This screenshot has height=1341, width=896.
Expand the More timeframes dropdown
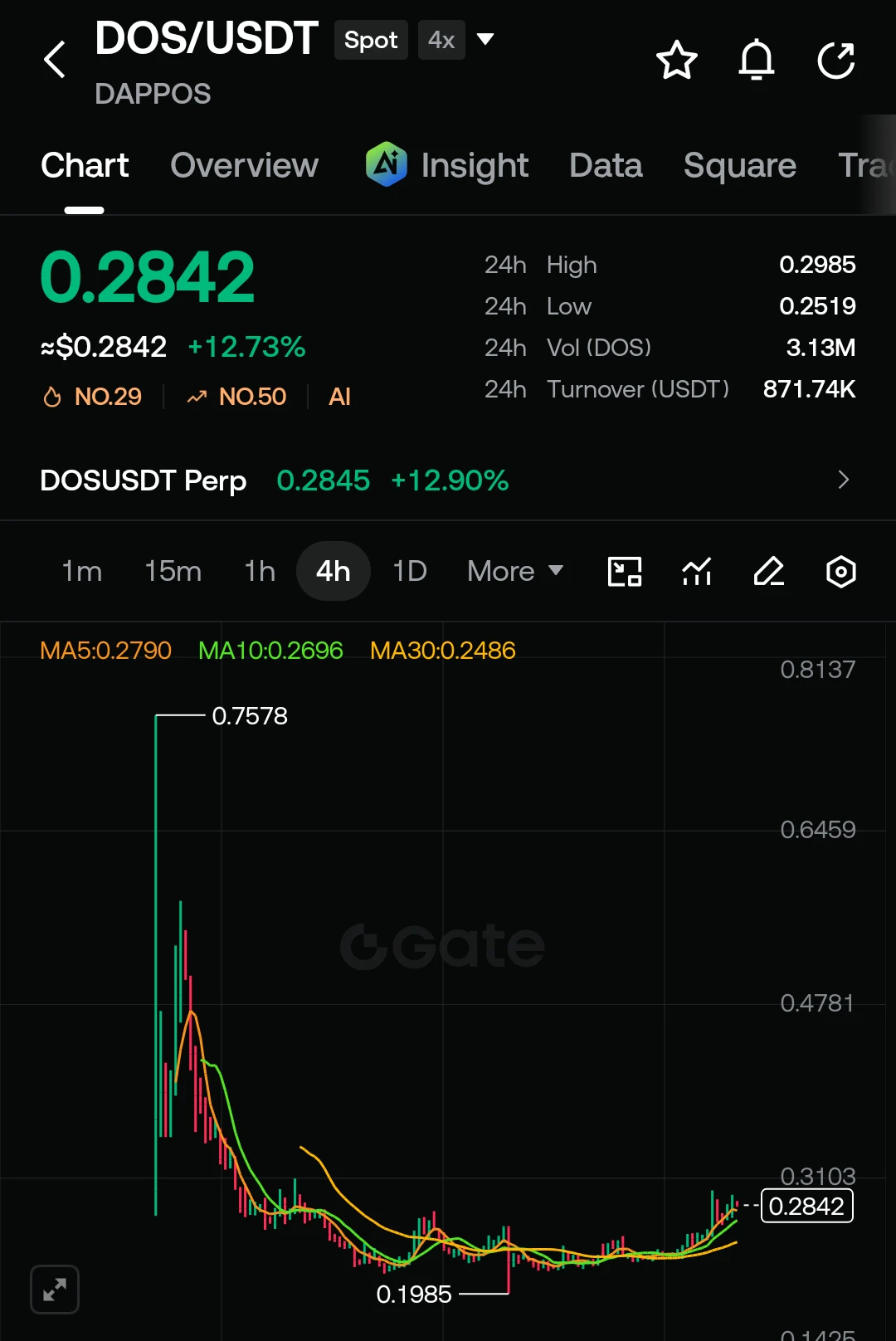click(515, 571)
